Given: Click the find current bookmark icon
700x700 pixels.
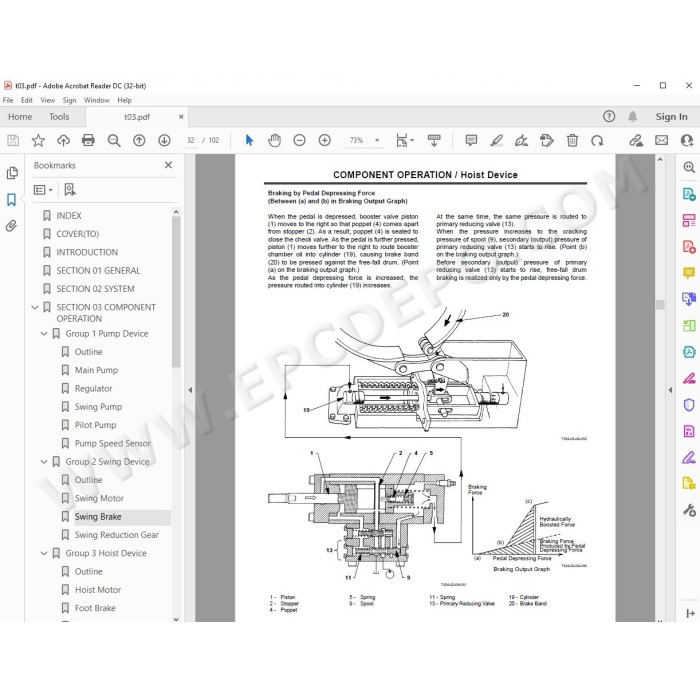Looking at the screenshot, I should coord(70,190).
